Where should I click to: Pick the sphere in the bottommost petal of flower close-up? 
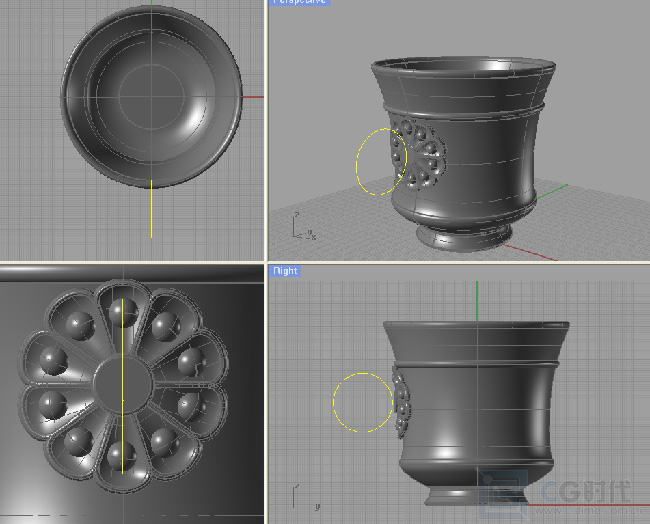(x=121, y=456)
